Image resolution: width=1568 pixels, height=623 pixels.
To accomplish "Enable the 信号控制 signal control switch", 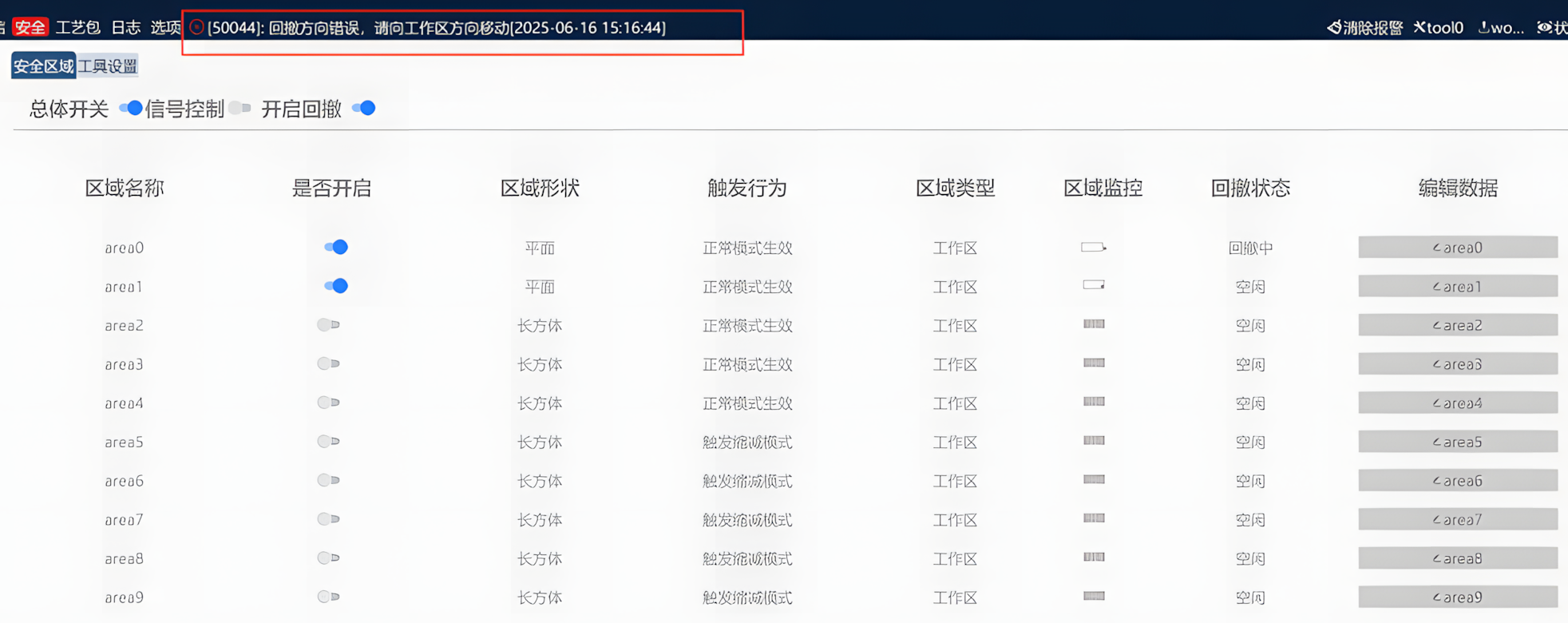I will click(x=240, y=108).
